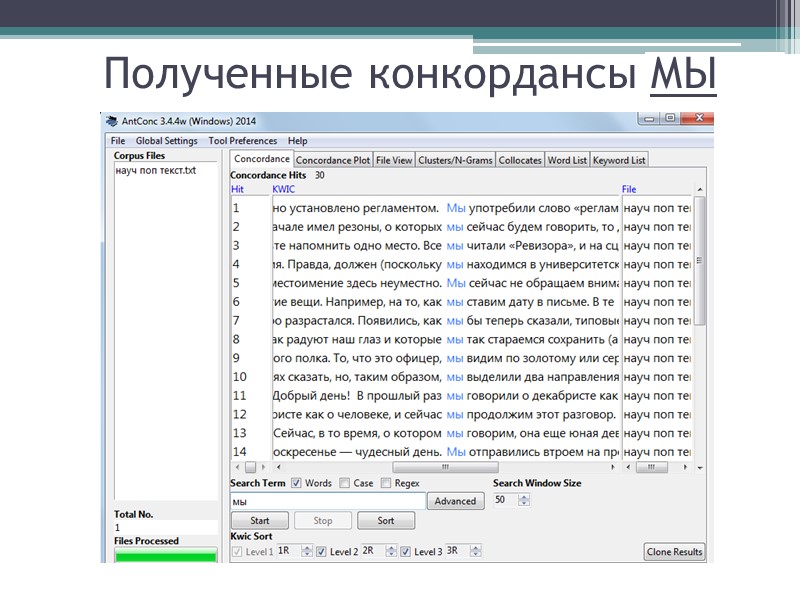Viewport: 800px width, 600px height.
Task: Switch to the Collocates tab
Action: (x=519, y=159)
